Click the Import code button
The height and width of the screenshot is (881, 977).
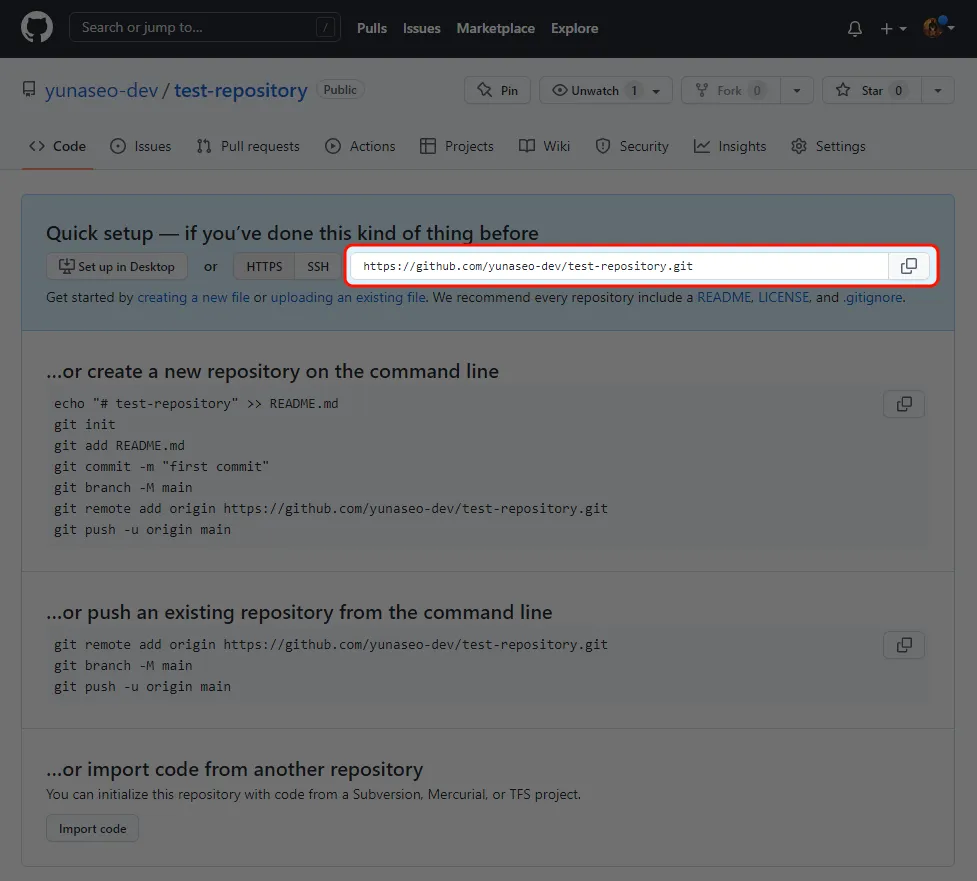(x=92, y=829)
